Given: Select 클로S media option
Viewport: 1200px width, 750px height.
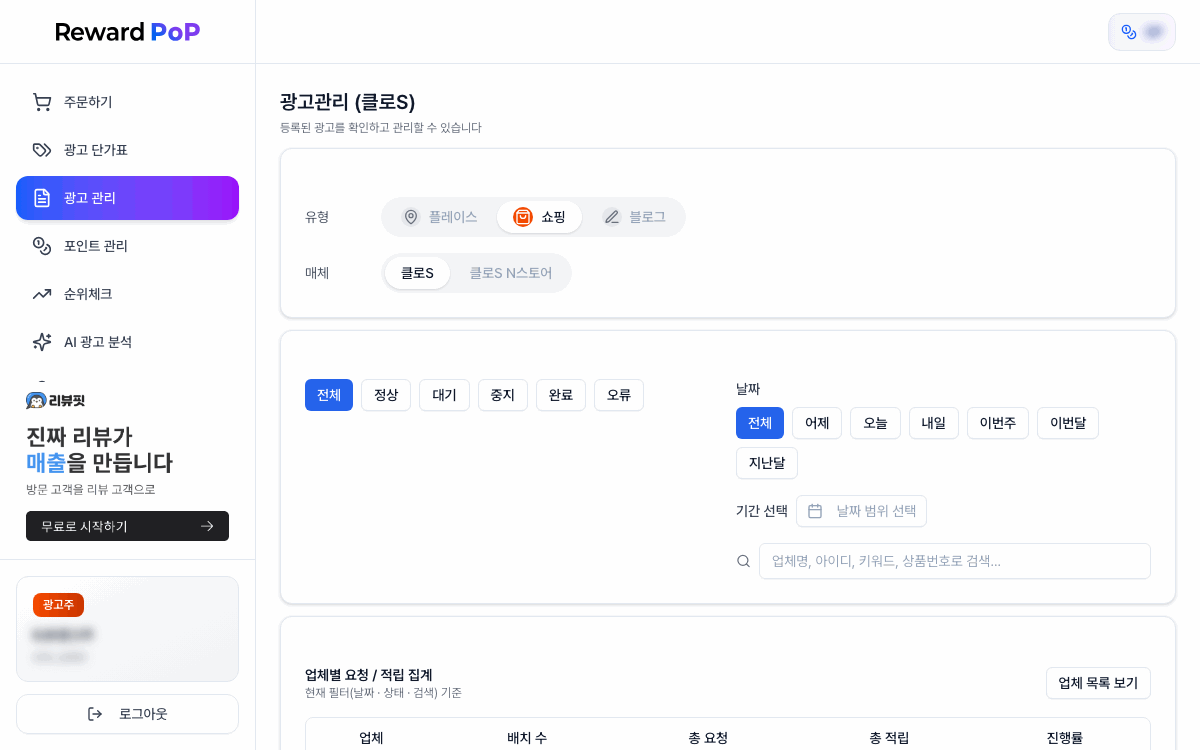Looking at the screenshot, I should click(417, 273).
